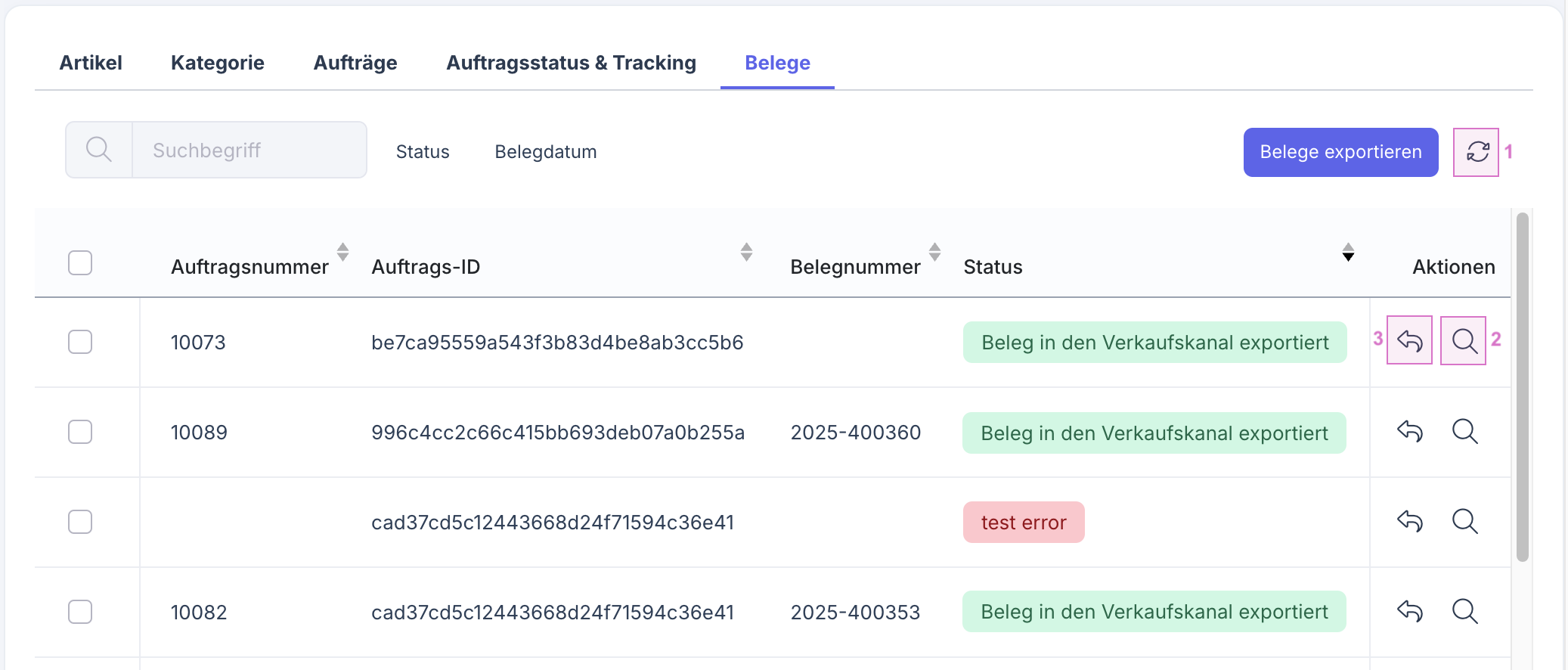Open details with the magnifier icon for order 10073
The width and height of the screenshot is (1568, 670).
tap(1464, 341)
